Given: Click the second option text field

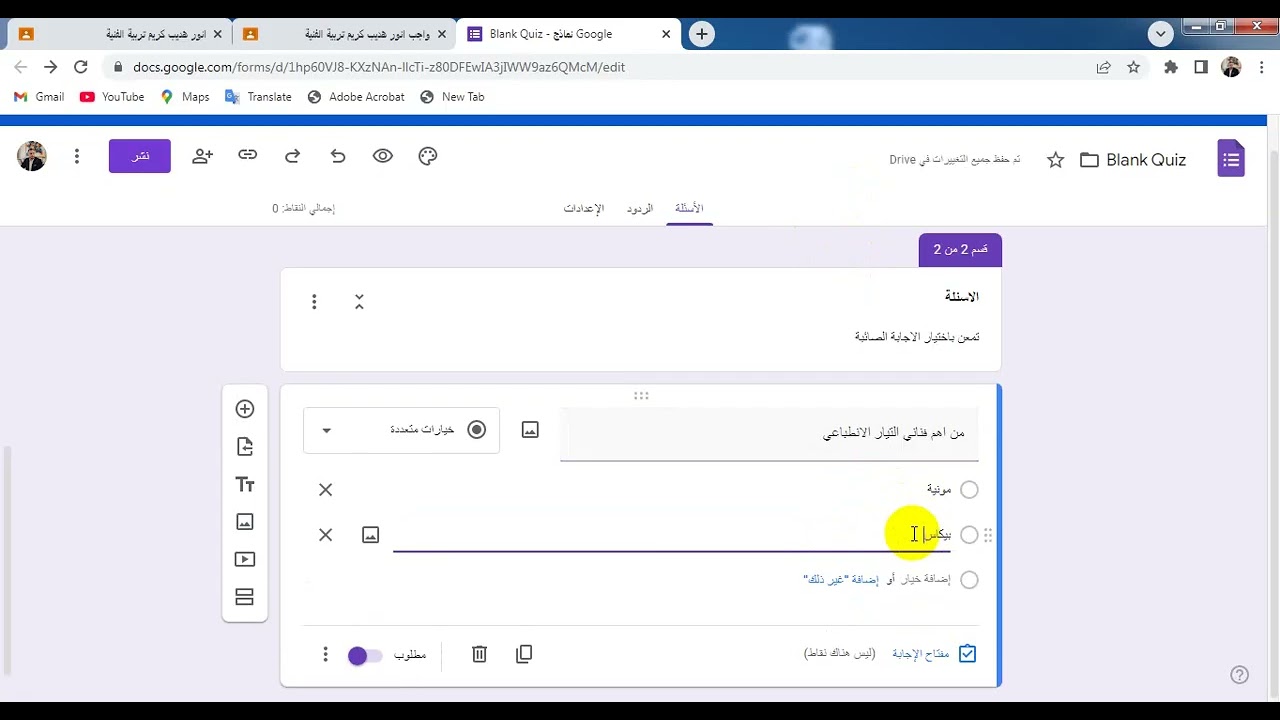Looking at the screenshot, I should [671, 535].
